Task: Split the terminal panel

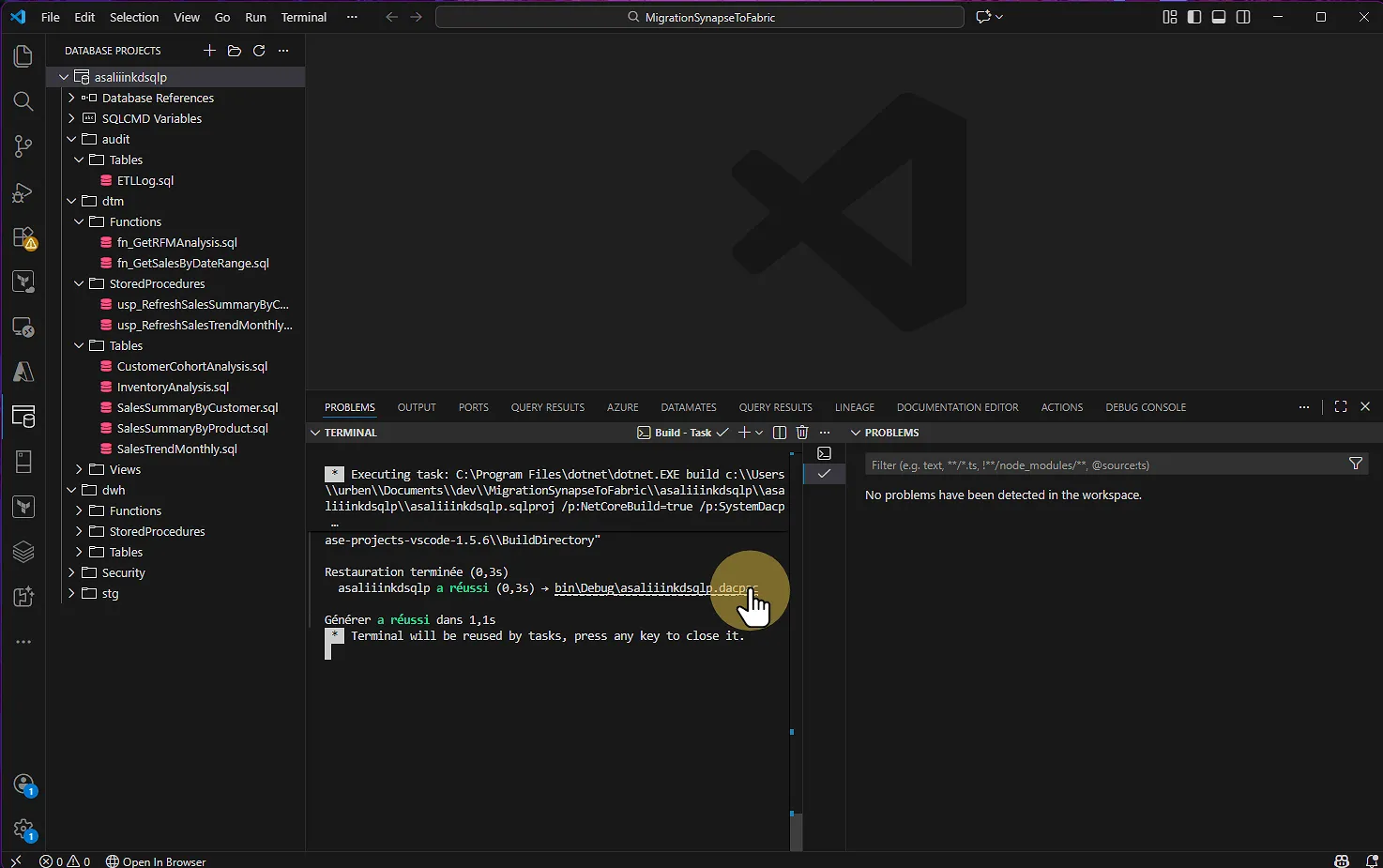Action: 779,433
